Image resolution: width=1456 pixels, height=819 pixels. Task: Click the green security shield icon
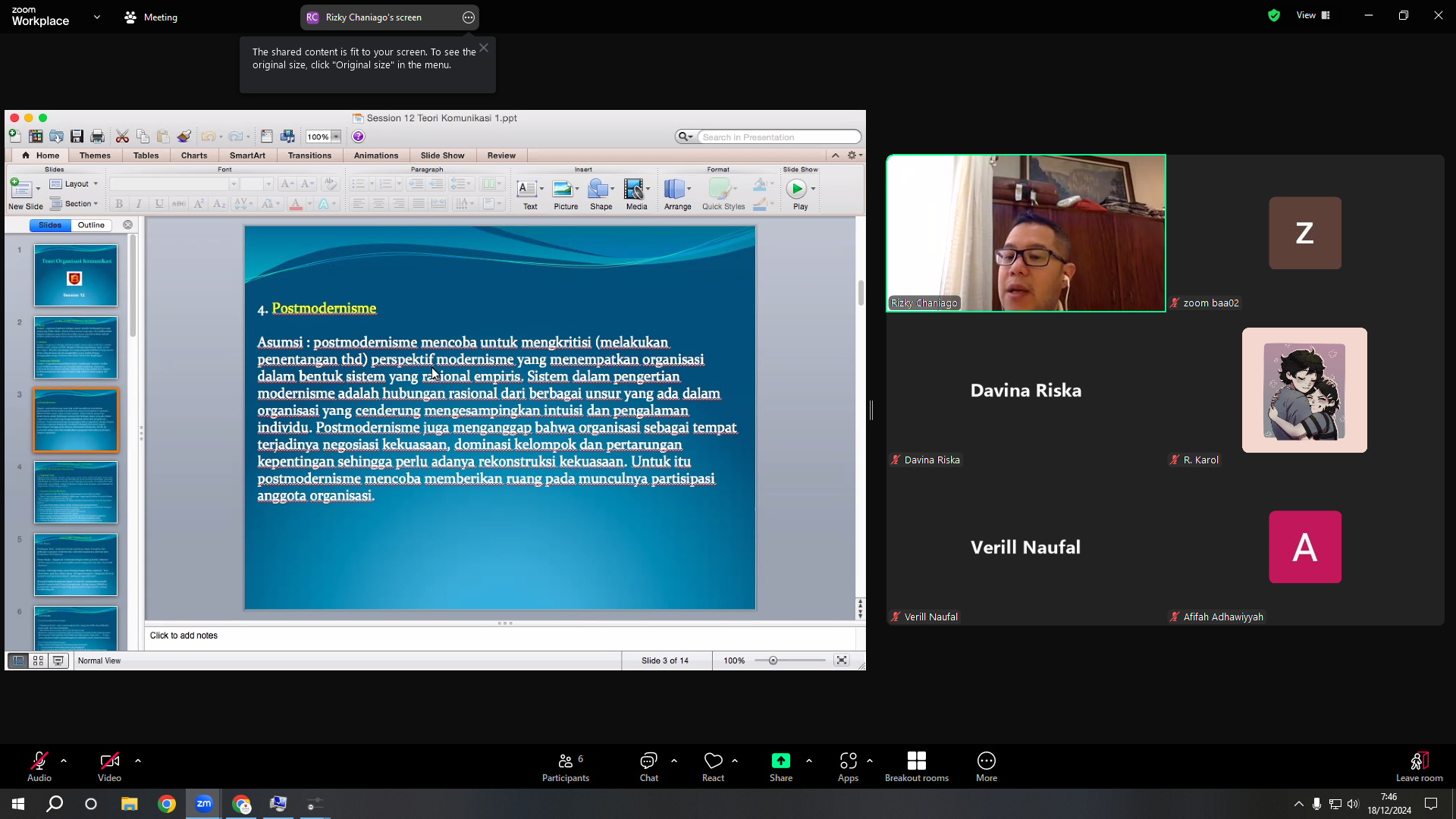click(1274, 15)
